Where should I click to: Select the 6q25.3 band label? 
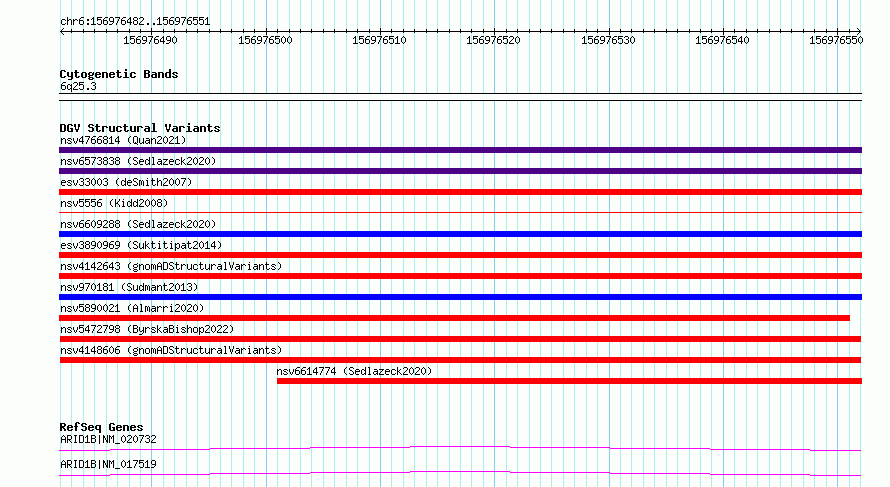click(78, 86)
